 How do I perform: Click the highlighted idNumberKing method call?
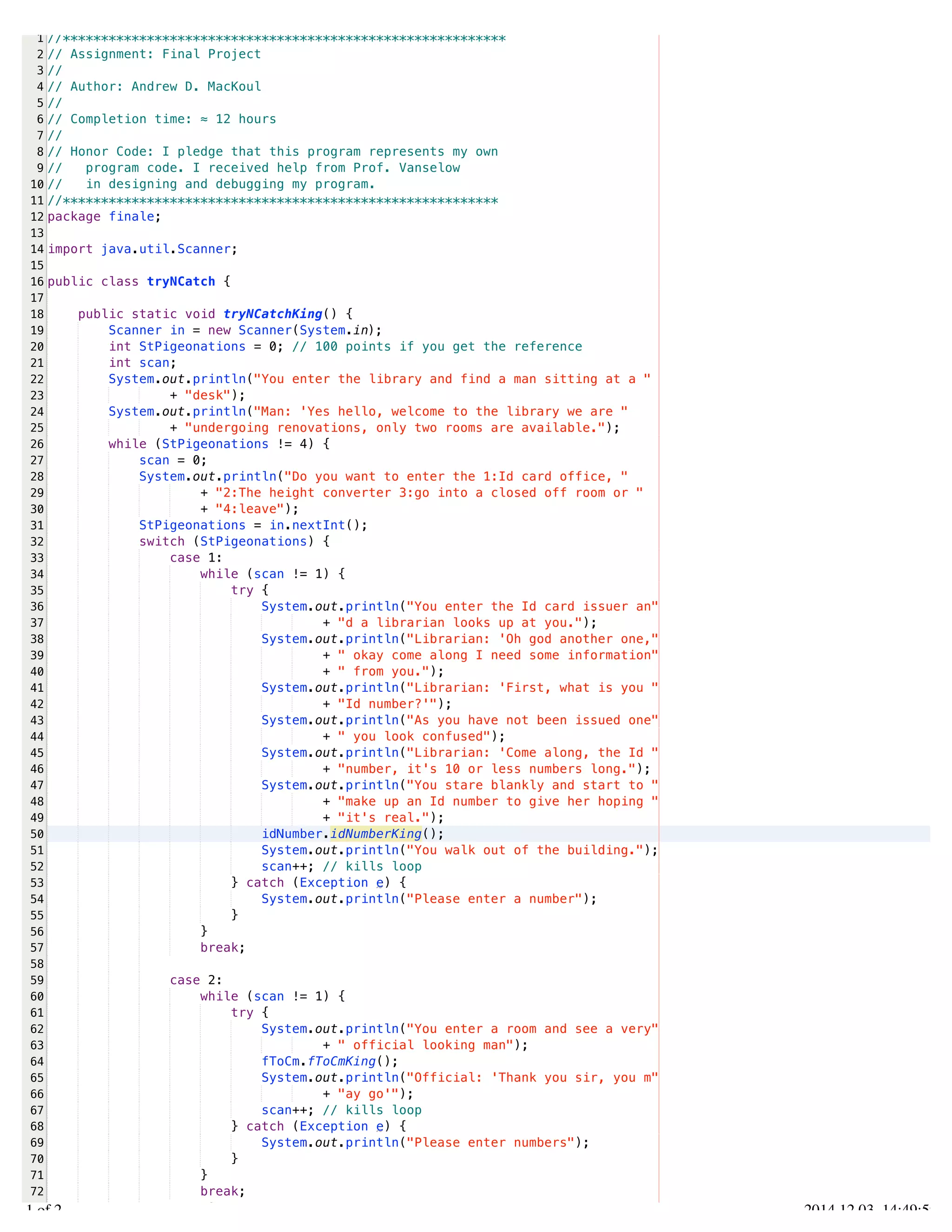point(376,834)
